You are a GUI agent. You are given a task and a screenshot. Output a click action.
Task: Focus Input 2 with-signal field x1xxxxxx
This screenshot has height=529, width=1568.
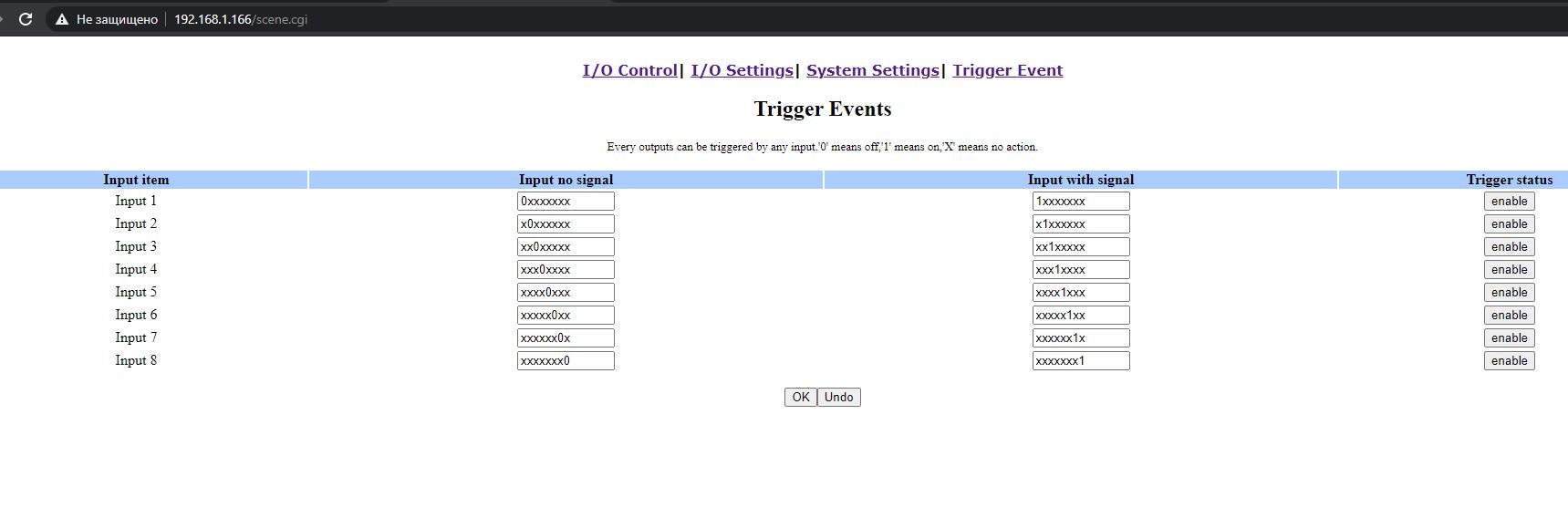1081,223
